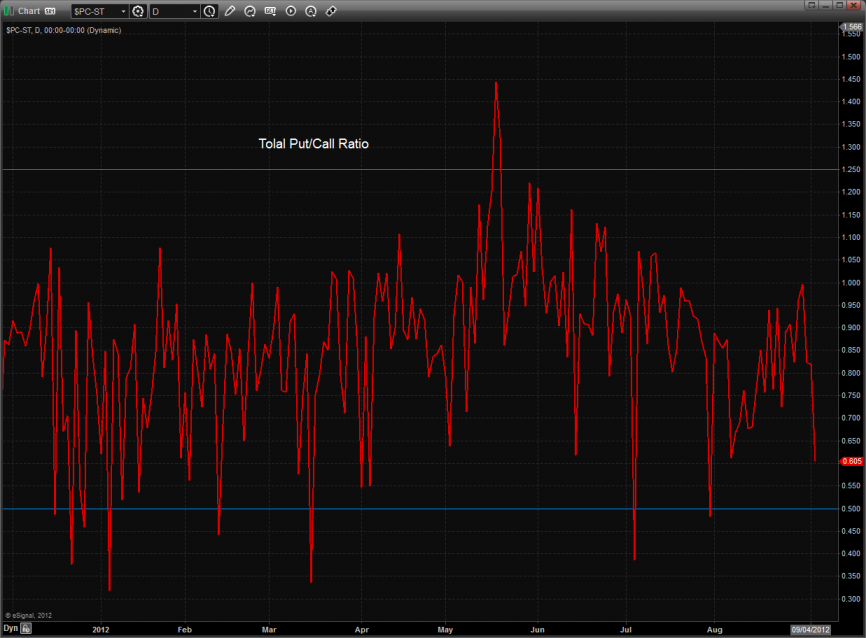Screen dimensions: 866x638
Task: Click the D interval input field
Action: [x=167, y=11]
